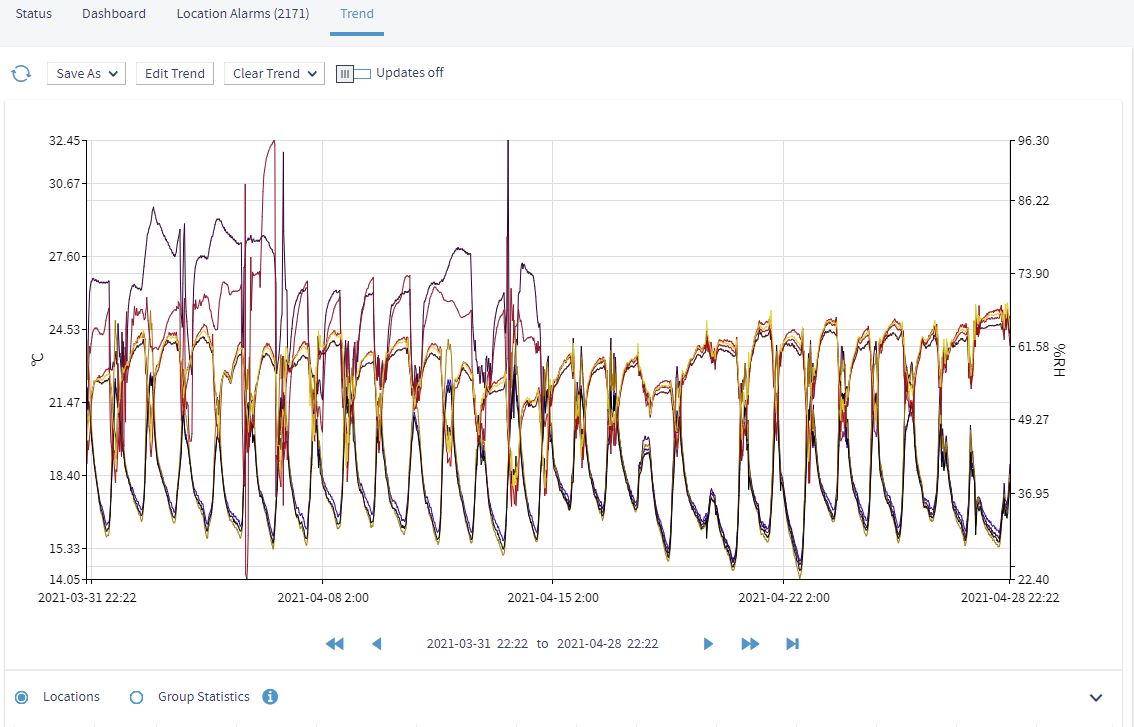Click the trend line peak in the chart
Screen dimensions: 1134x727
tap(508, 143)
